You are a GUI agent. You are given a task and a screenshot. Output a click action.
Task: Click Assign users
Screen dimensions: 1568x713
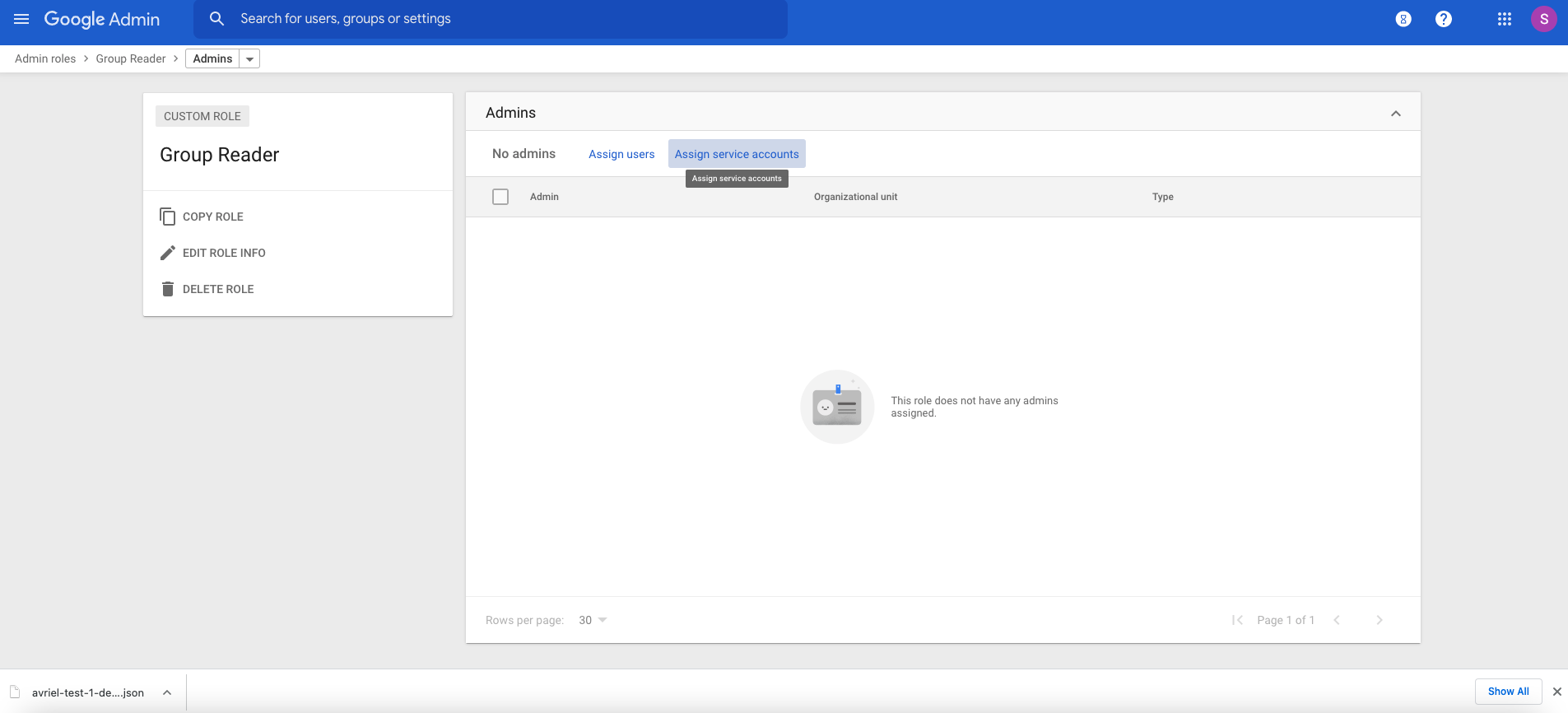(621, 154)
